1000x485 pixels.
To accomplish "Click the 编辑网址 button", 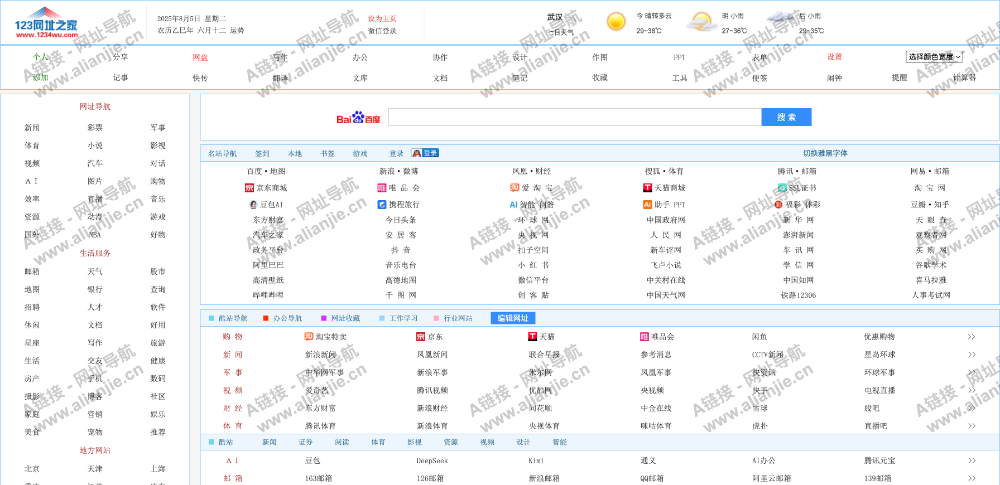I will click(x=513, y=318).
